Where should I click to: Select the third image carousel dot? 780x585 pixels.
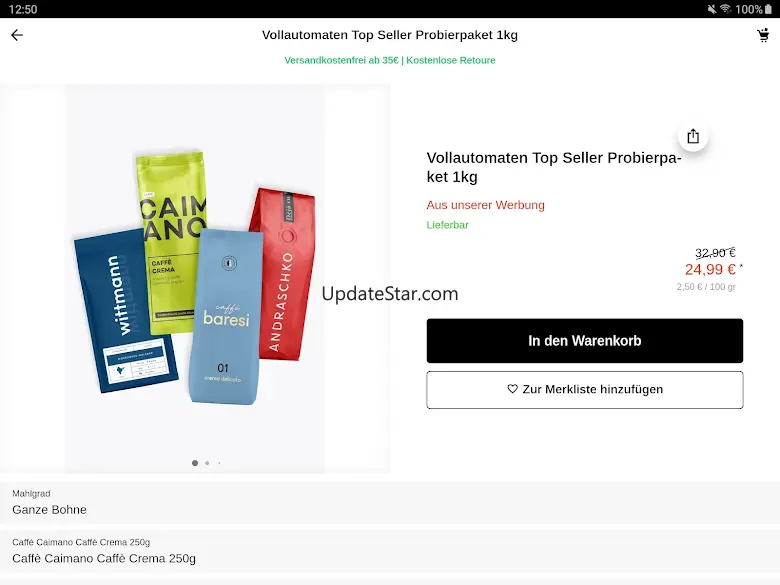219,463
